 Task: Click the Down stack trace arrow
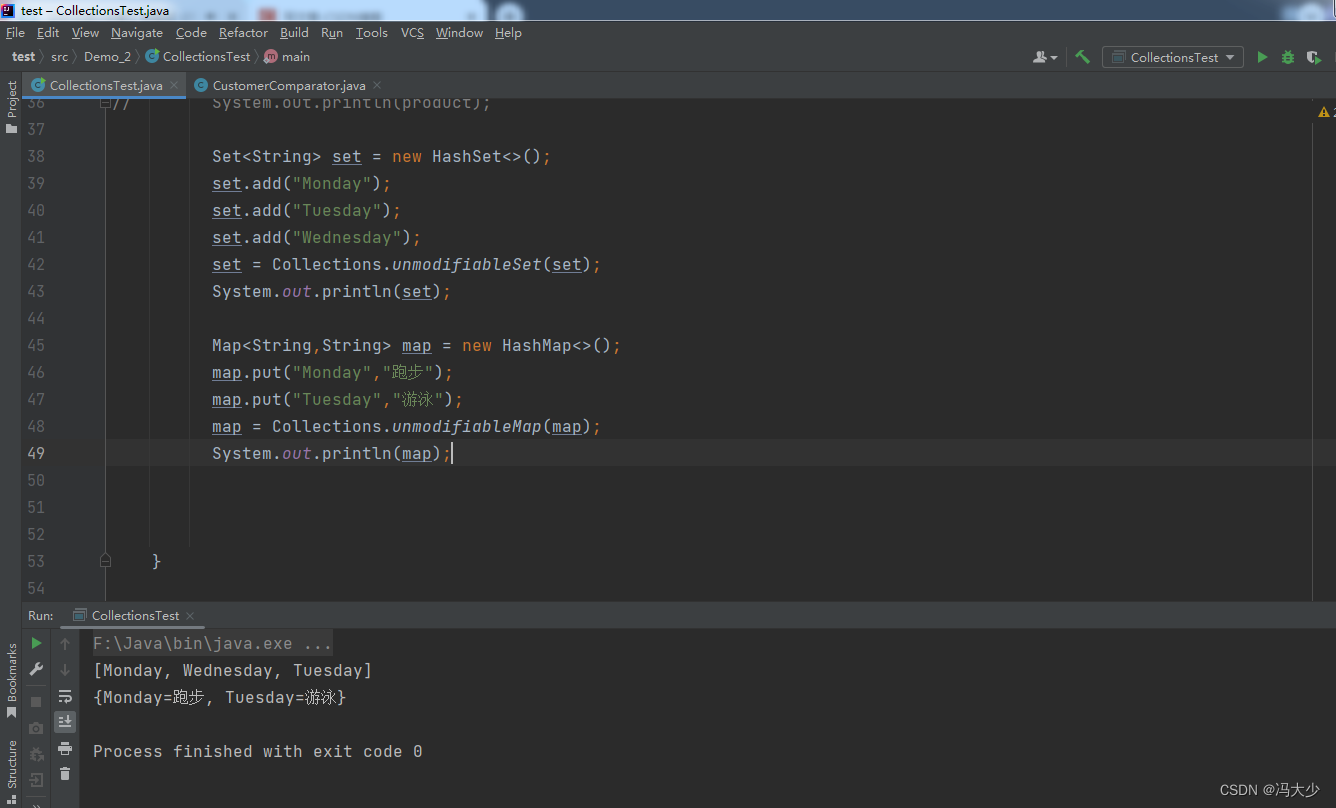point(65,670)
